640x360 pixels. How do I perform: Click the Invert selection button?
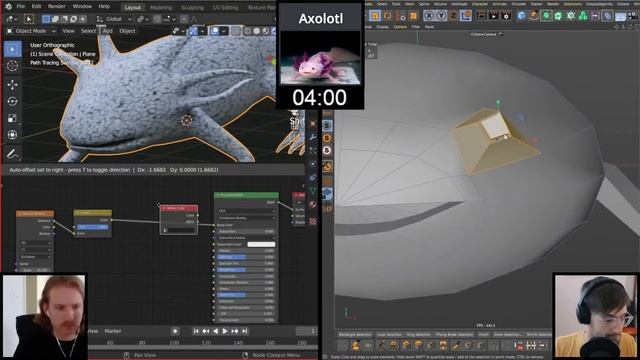coord(483,334)
